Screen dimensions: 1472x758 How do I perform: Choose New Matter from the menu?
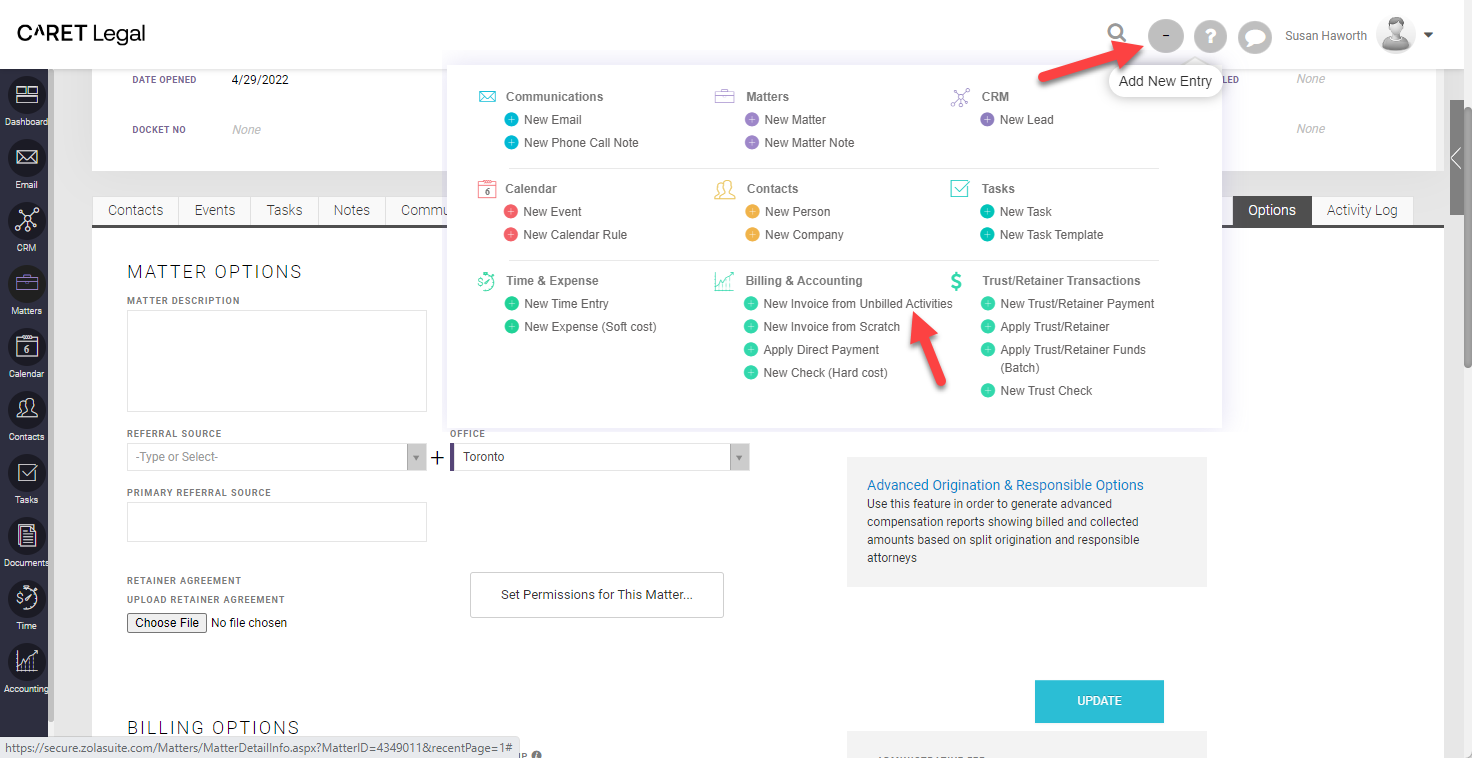795,120
